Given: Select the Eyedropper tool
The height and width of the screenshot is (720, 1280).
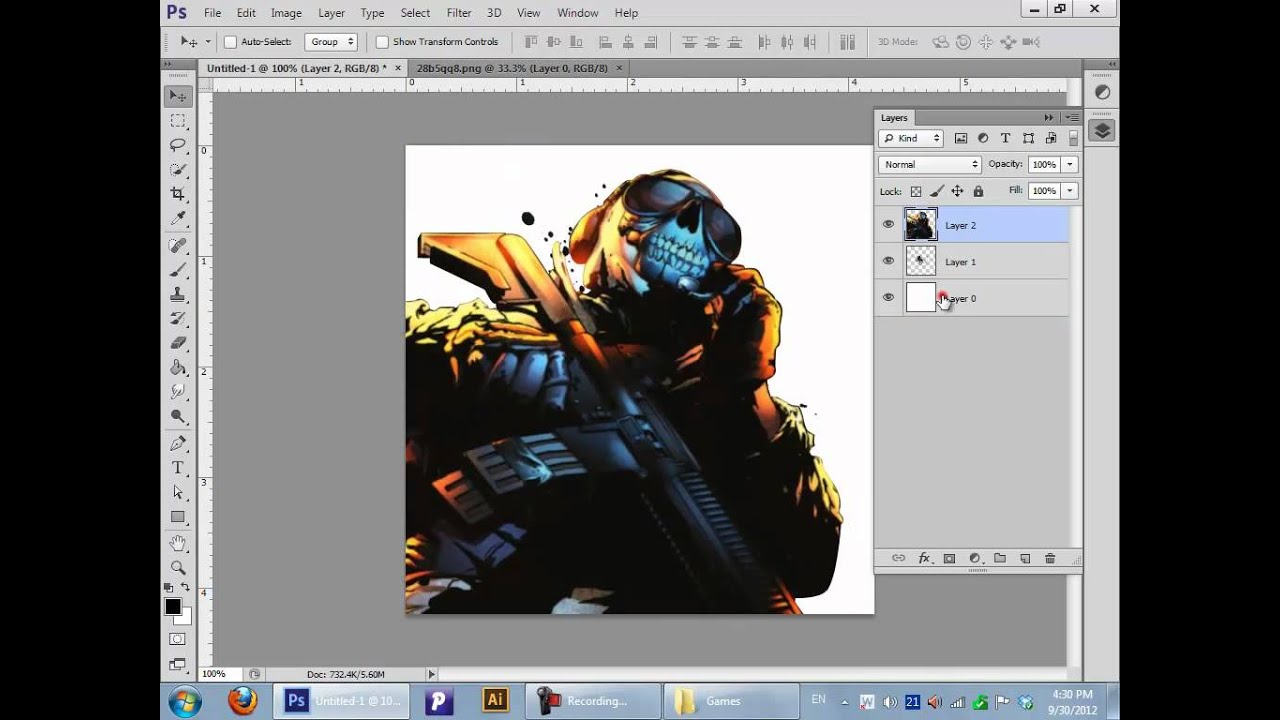Looking at the screenshot, I should click(178, 218).
